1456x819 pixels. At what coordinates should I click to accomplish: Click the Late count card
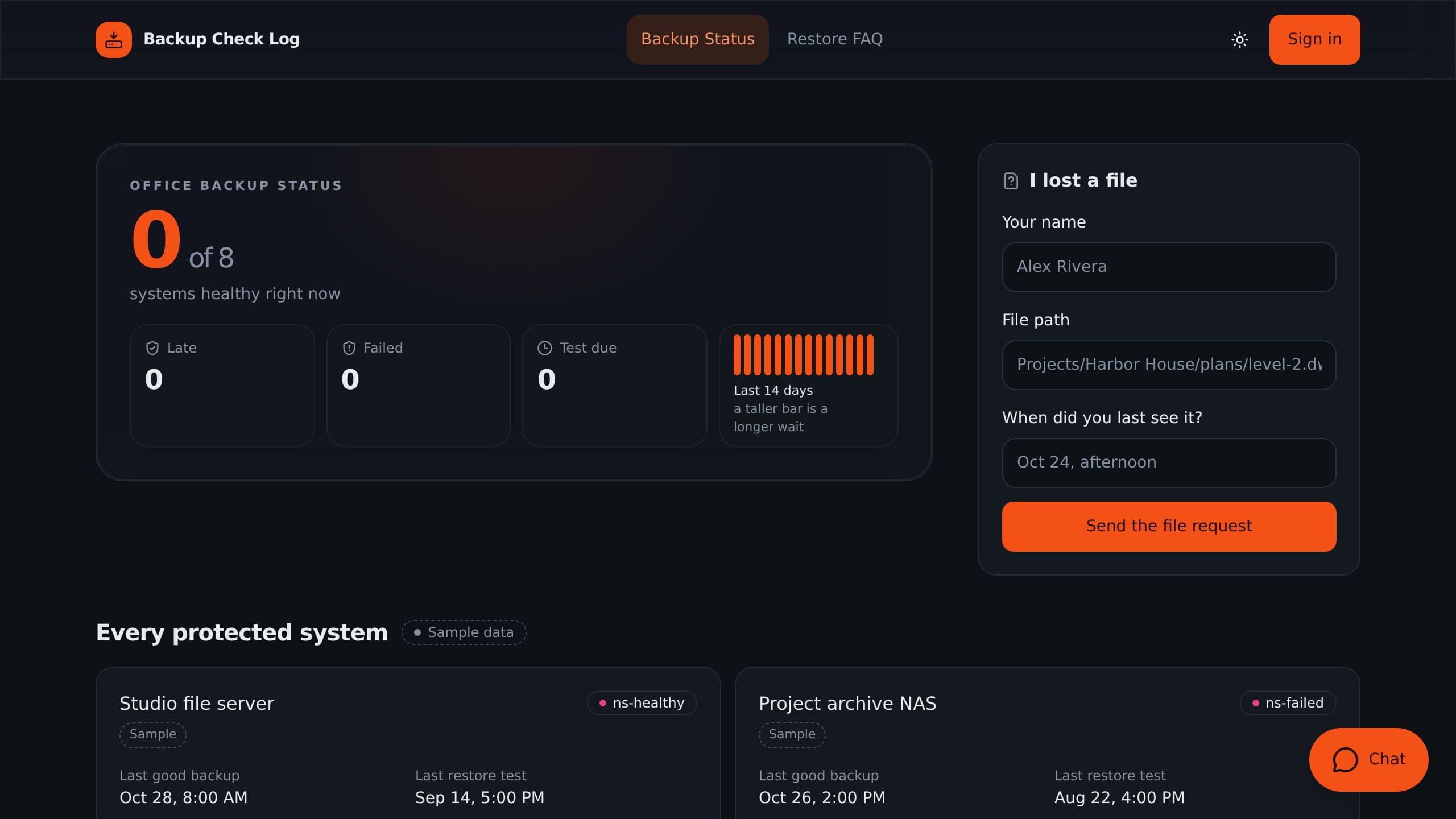point(222,386)
